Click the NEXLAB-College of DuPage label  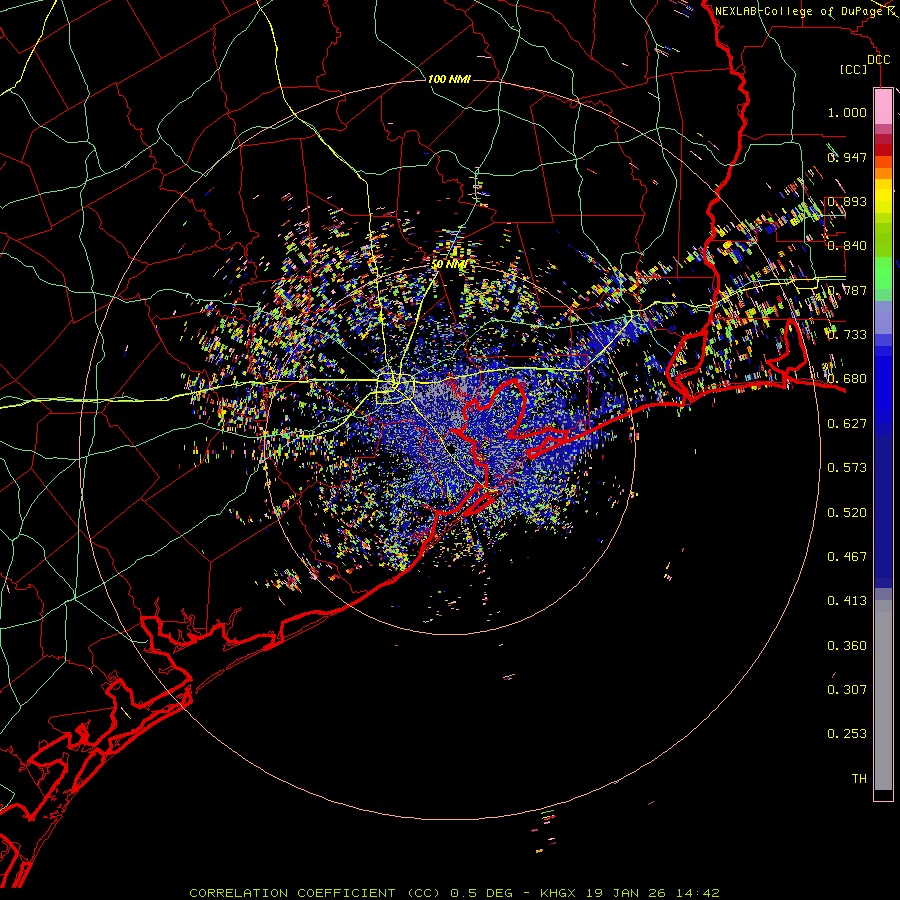pyautogui.click(x=801, y=11)
